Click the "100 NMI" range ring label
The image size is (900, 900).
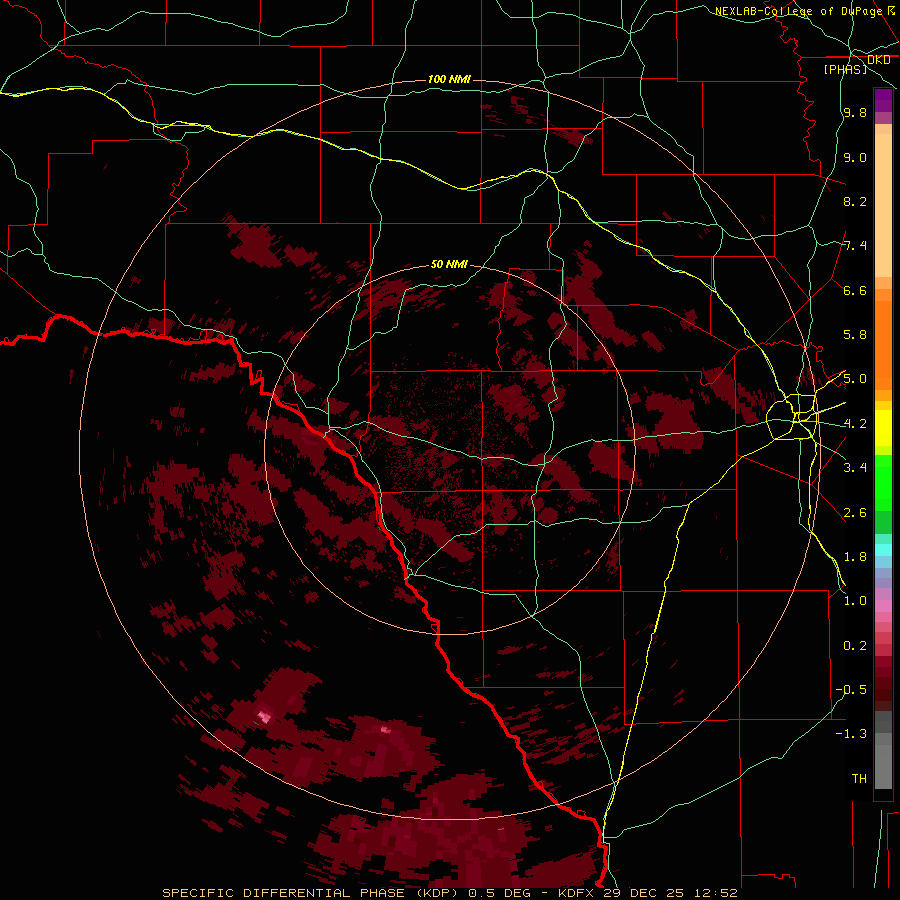click(x=449, y=79)
